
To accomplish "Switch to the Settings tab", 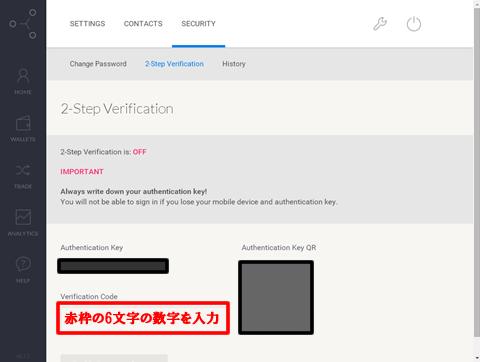I will tap(87, 24).
